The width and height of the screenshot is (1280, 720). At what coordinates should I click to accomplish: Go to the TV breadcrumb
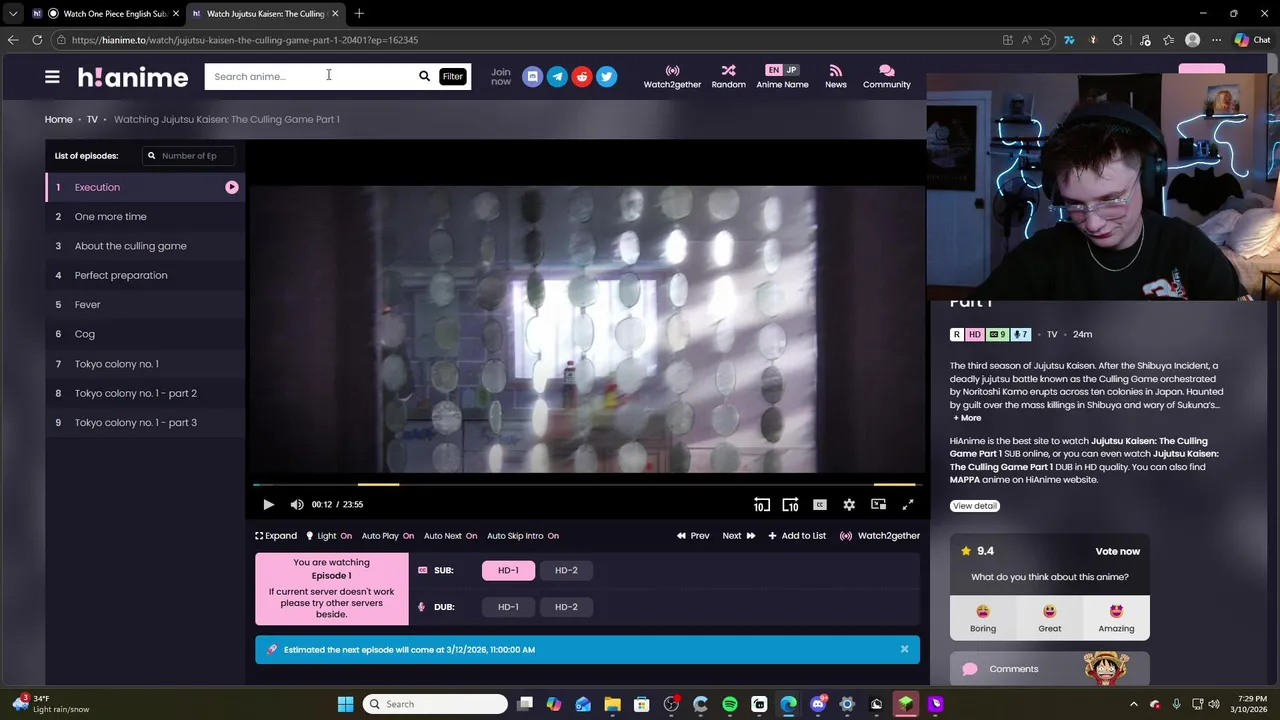pos(92,119)
